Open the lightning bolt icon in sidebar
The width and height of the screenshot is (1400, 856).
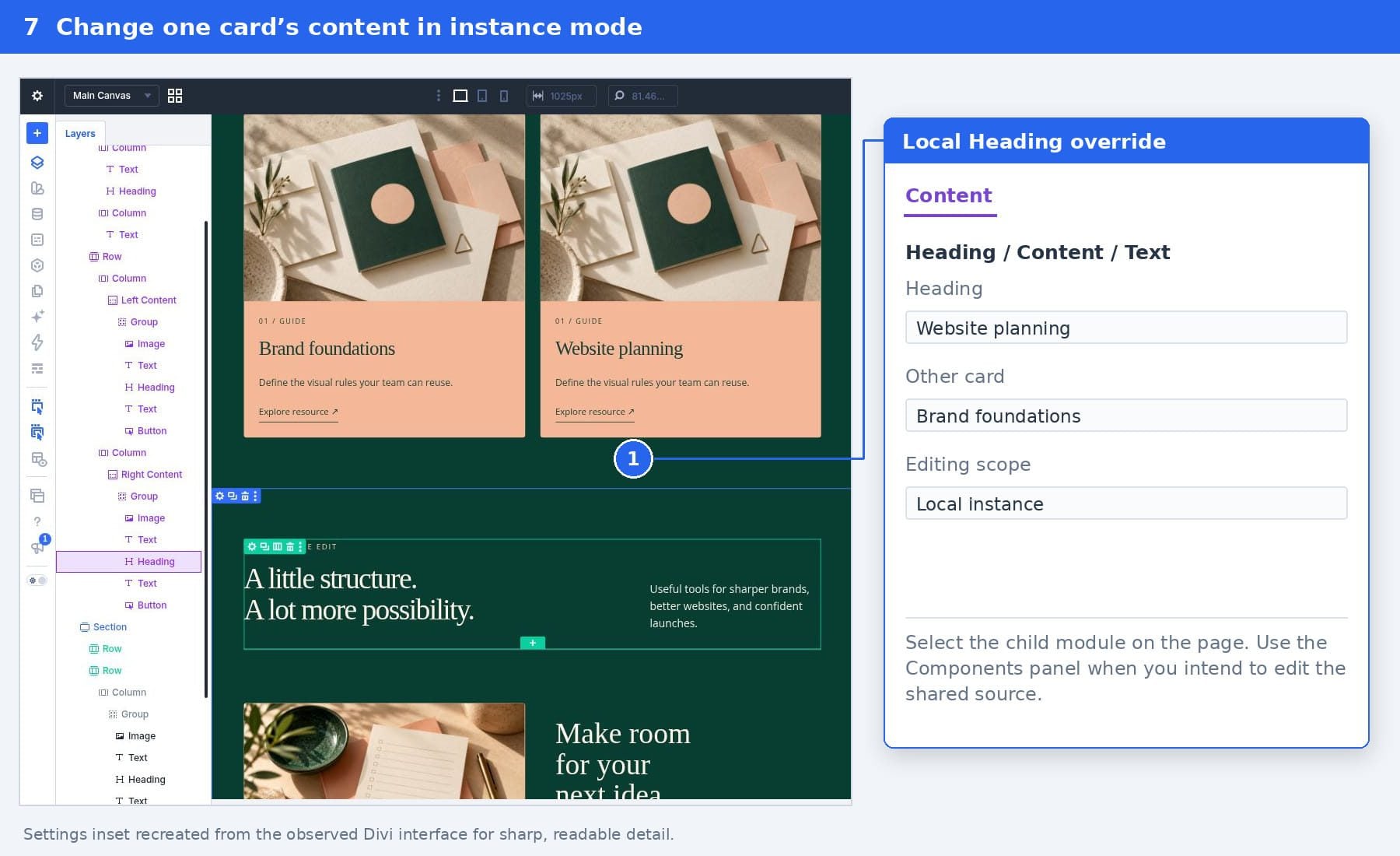coord(37,342)
